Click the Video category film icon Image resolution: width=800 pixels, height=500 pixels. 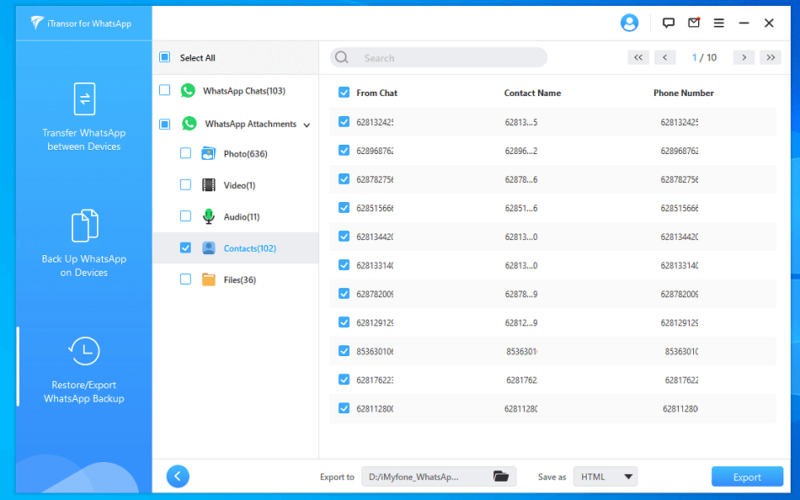click(x=208, y=185)
